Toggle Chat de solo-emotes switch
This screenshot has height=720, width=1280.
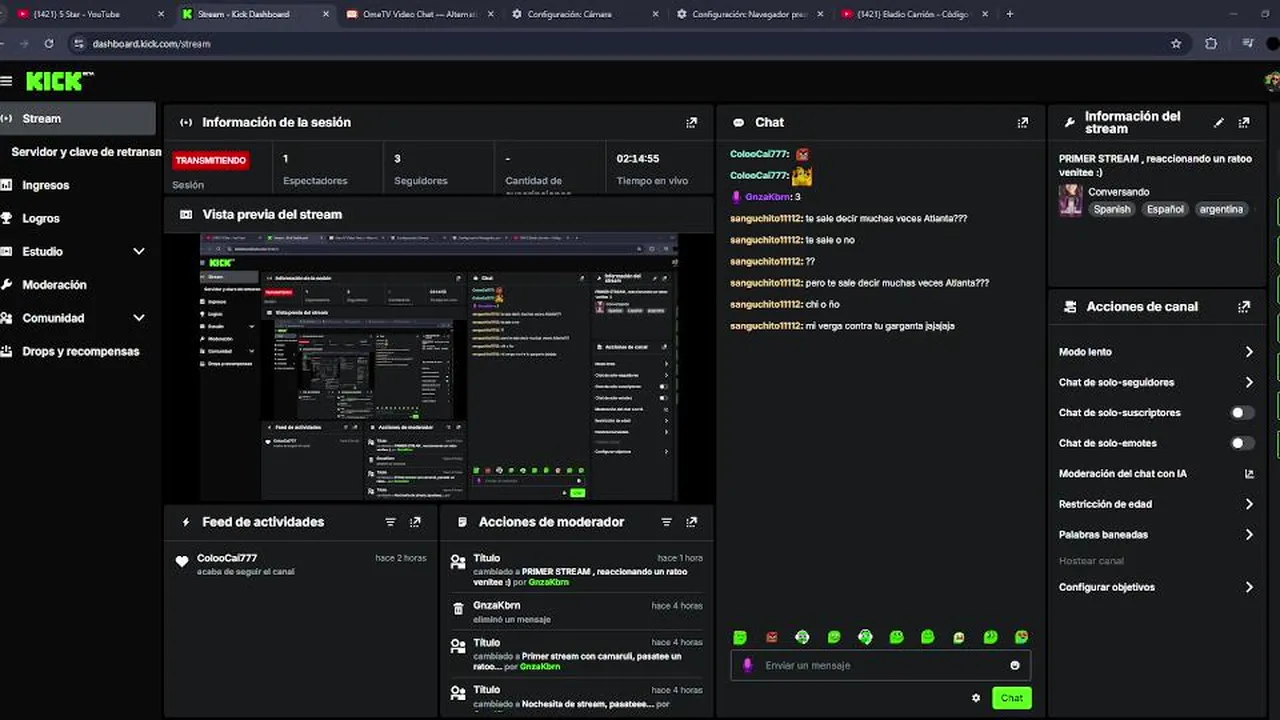pyautogui.click(x=1241, y=443)
